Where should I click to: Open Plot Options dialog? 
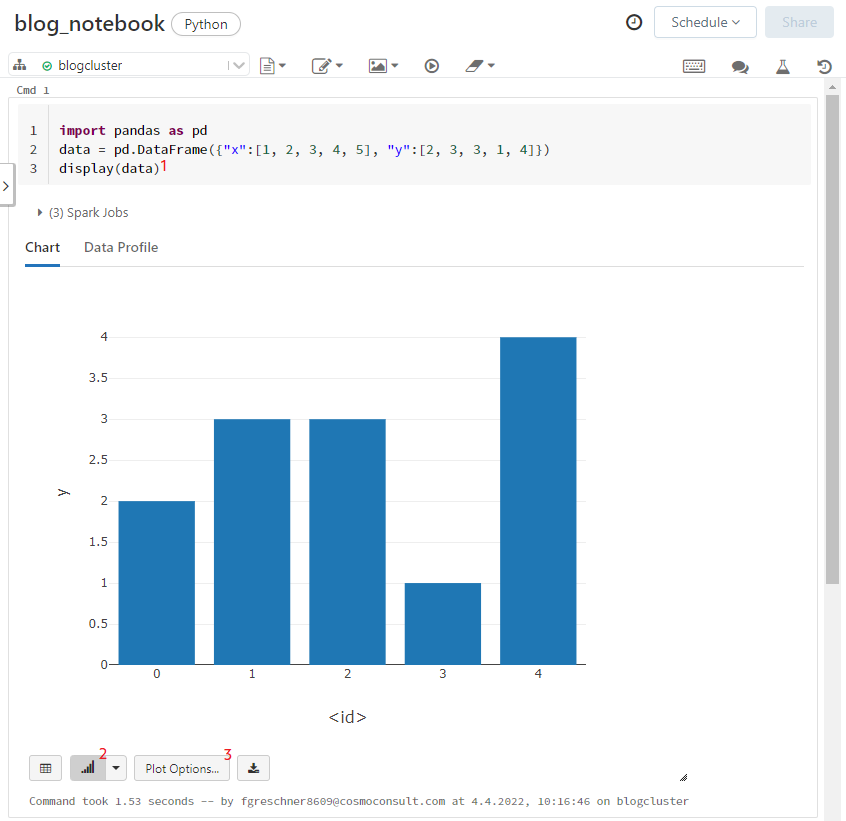point(182,768)
